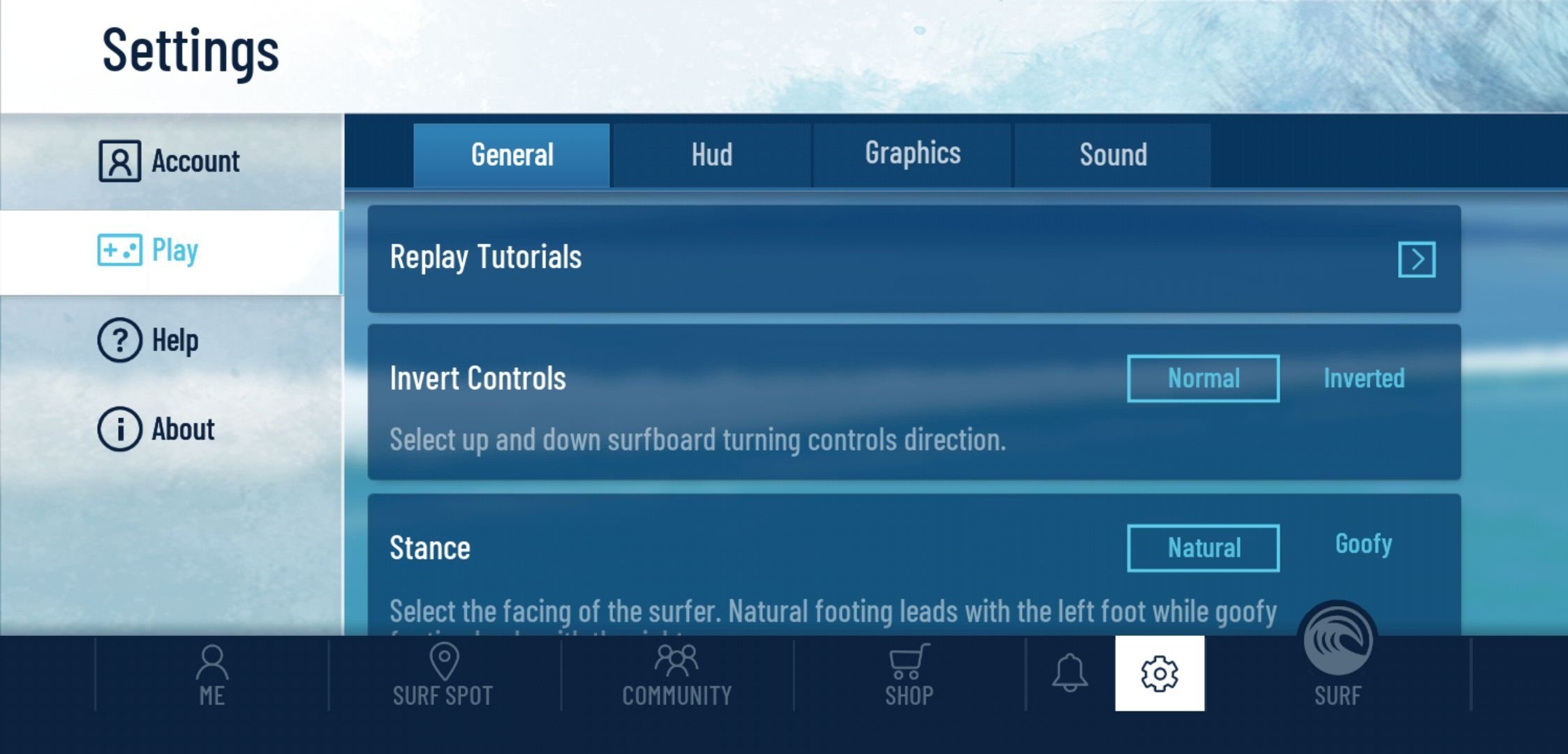Toggle Invert Controls to Inverted
This screenshot has width=1568, height=754.
tap(1363, 377)
